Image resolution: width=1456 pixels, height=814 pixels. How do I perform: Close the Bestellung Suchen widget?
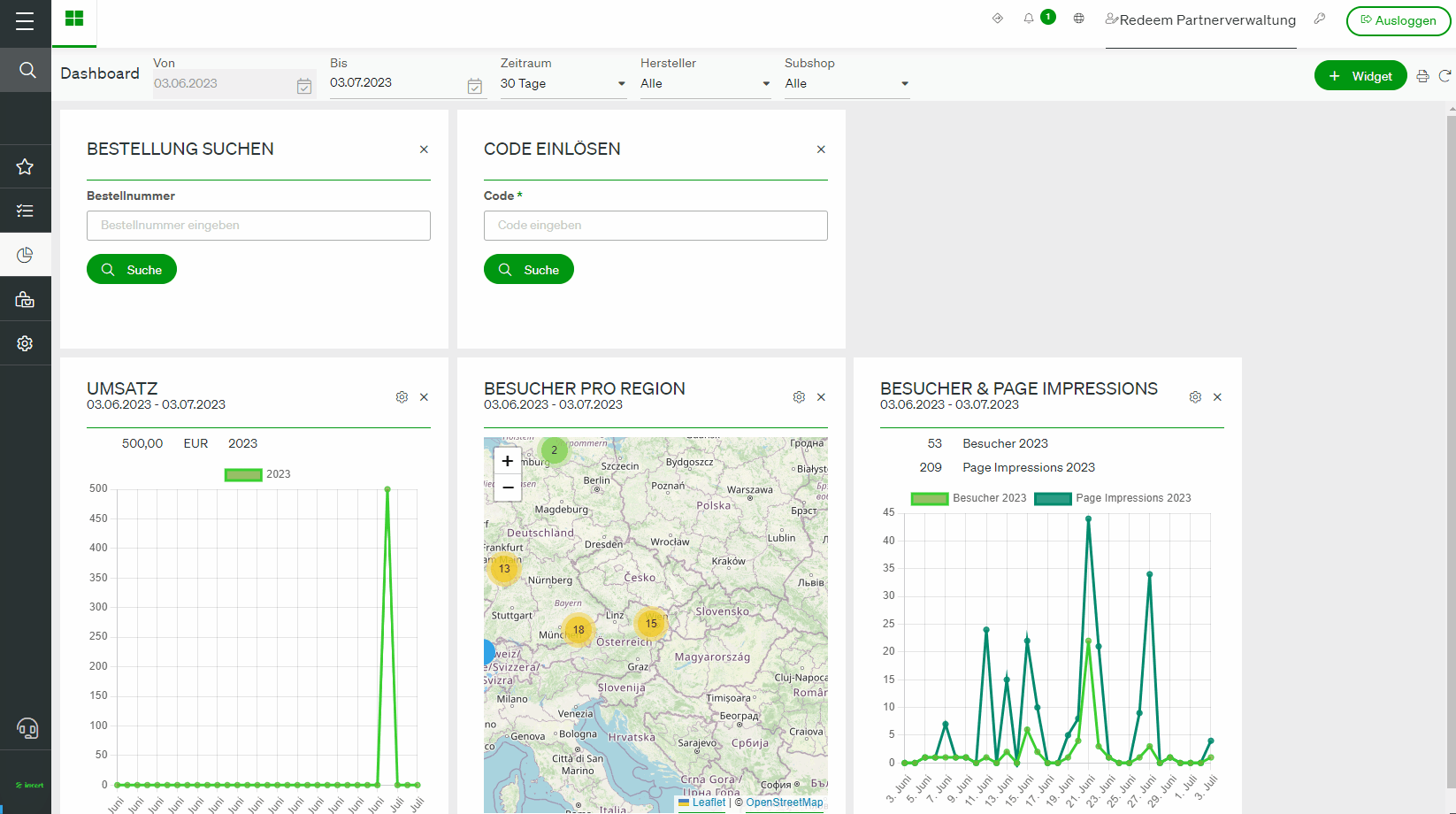click(x=424, y=150)
